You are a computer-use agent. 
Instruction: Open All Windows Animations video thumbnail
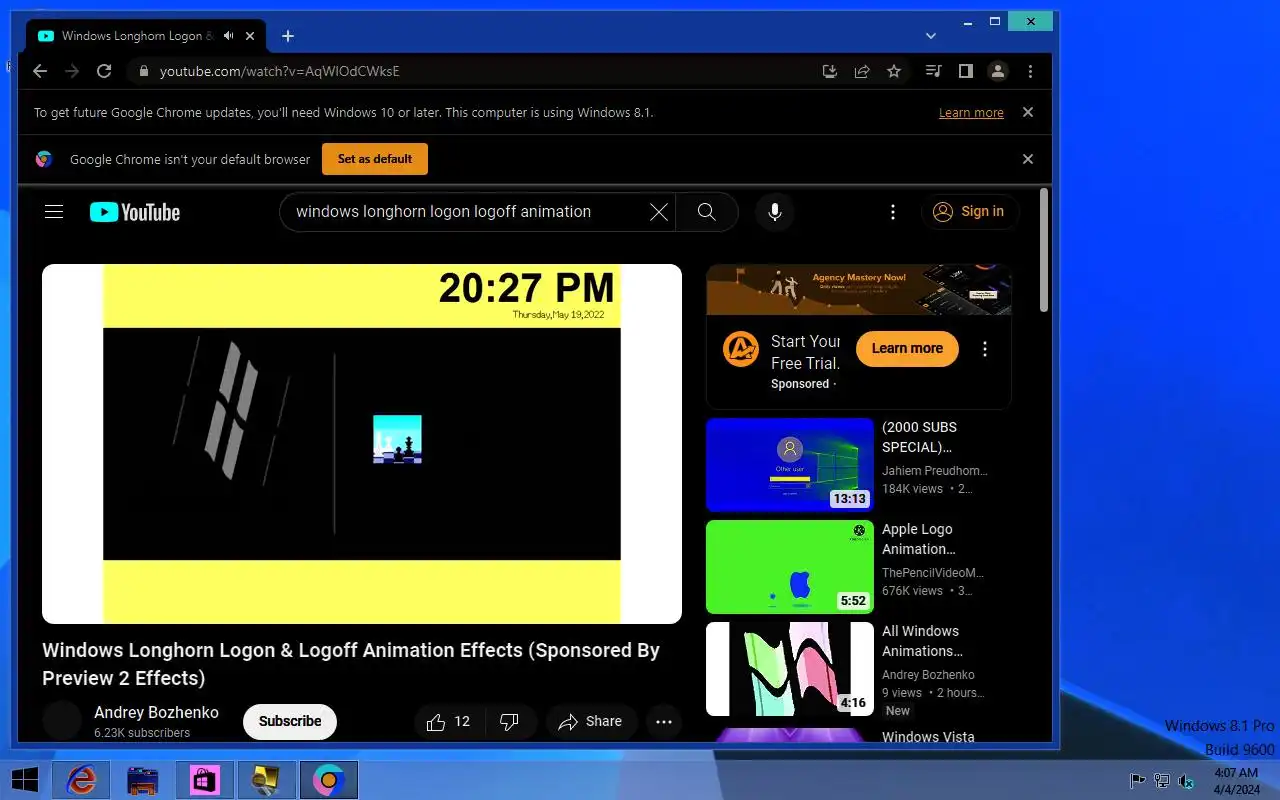point(790,669)
